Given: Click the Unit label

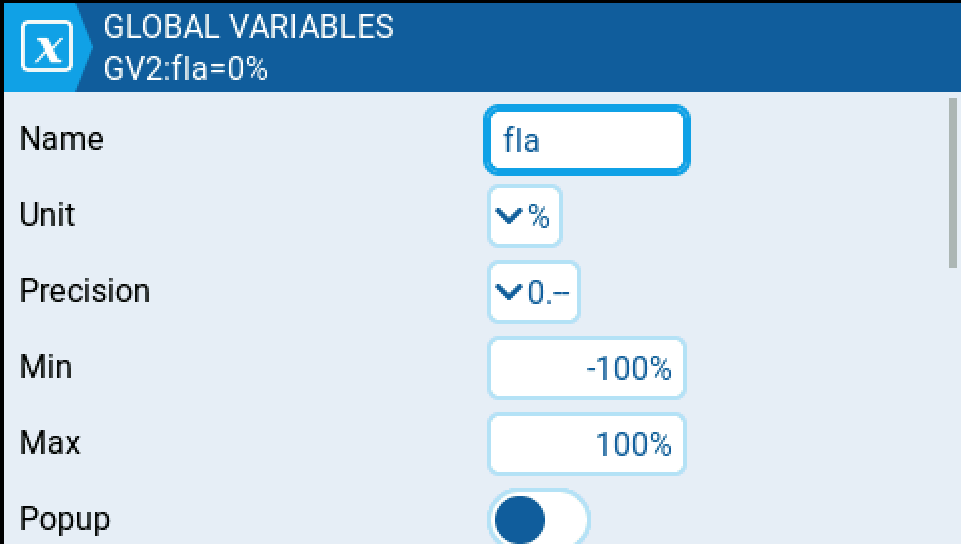Looking at the screenshot, I should [48, 215].
